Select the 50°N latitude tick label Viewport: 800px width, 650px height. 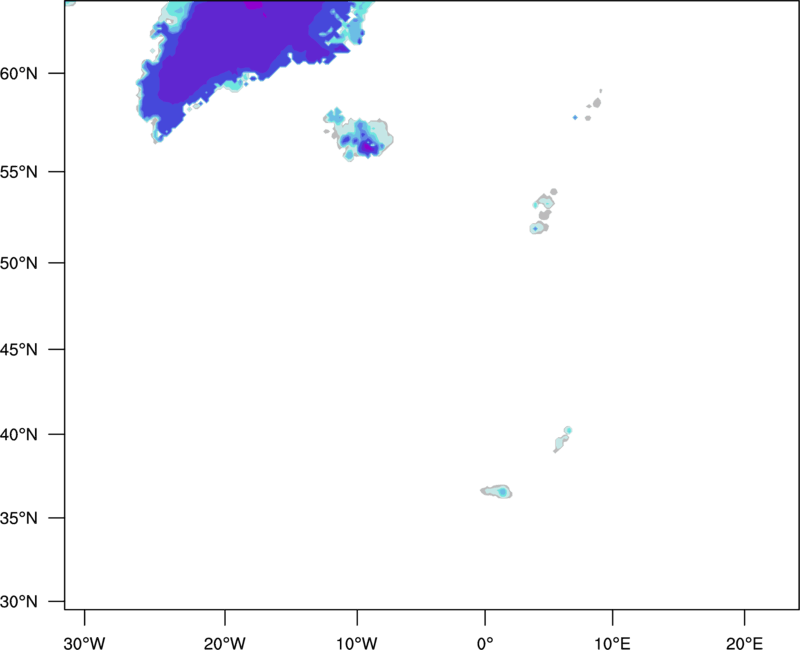click(40, 263)
